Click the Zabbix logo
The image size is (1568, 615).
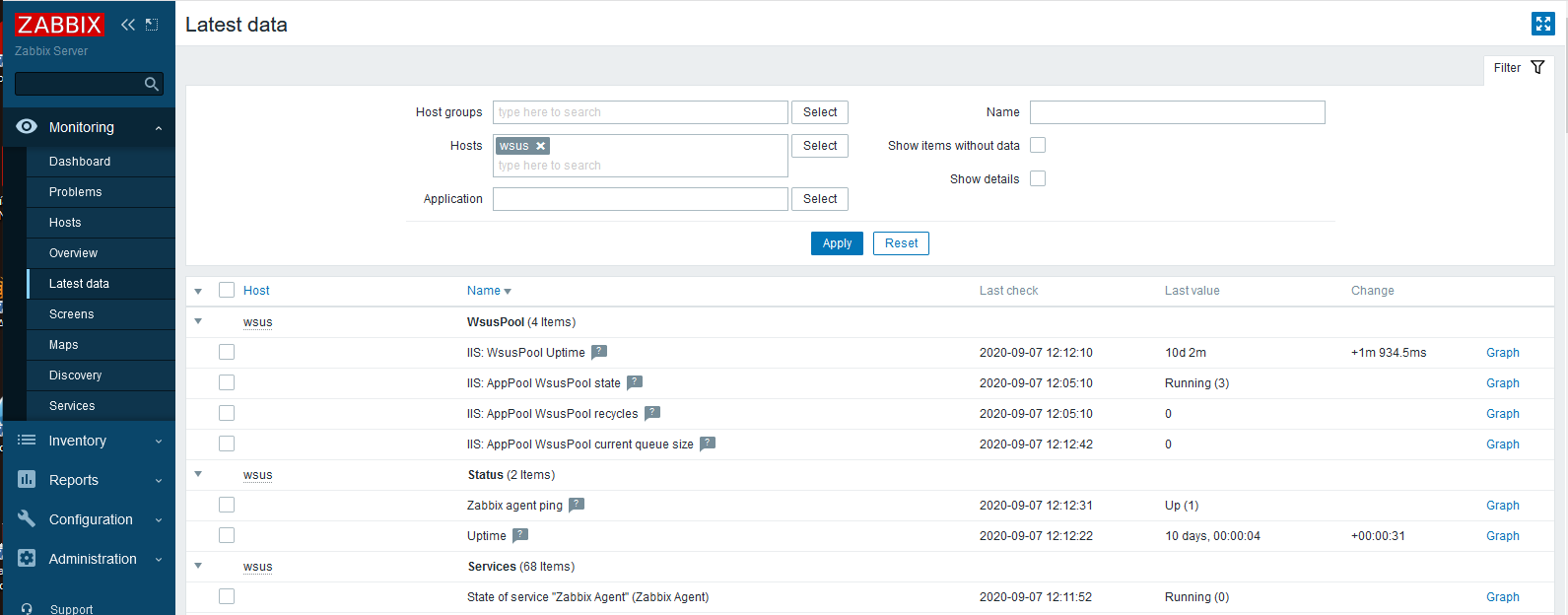click(59, 25)
